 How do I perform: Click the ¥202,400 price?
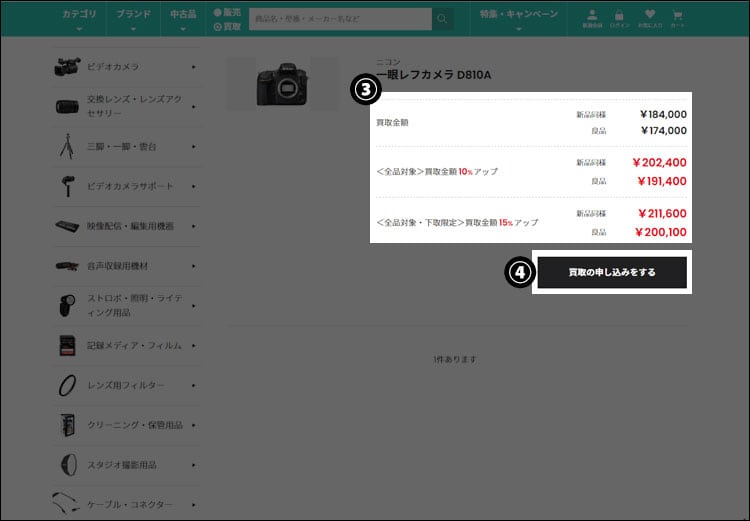tap(659, 163)
